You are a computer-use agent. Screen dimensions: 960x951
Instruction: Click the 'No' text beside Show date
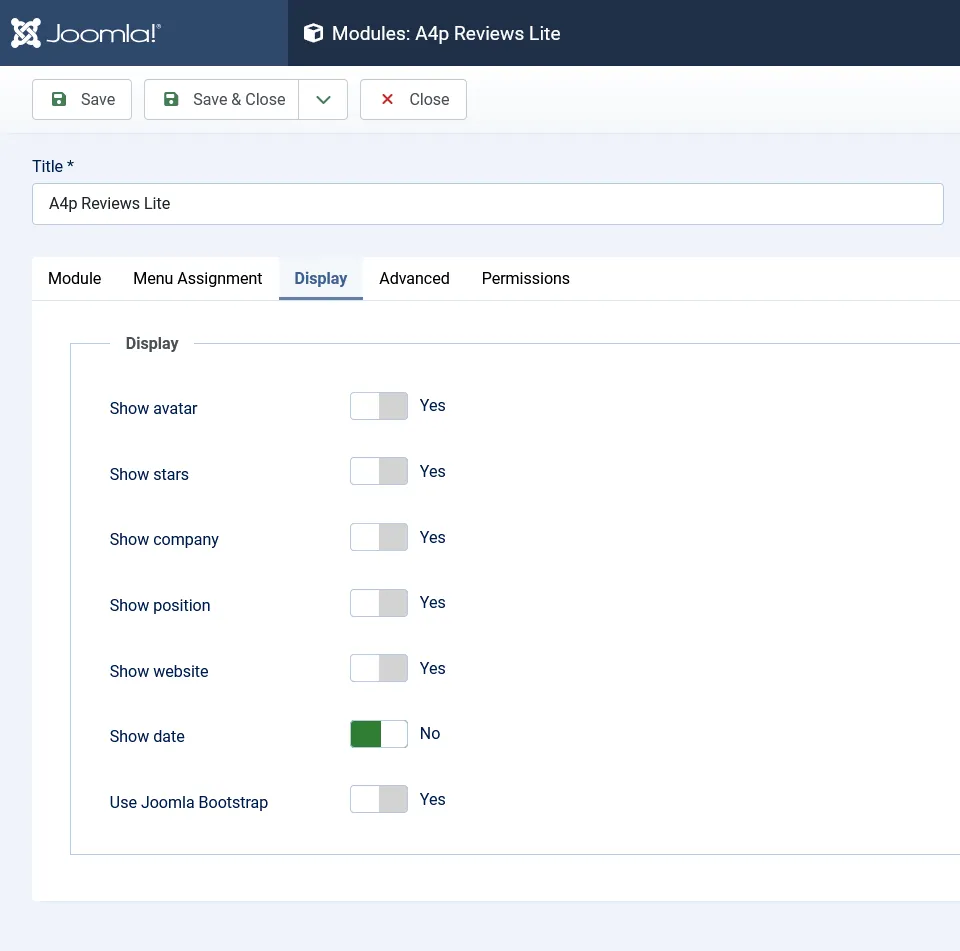coord(430,734)
